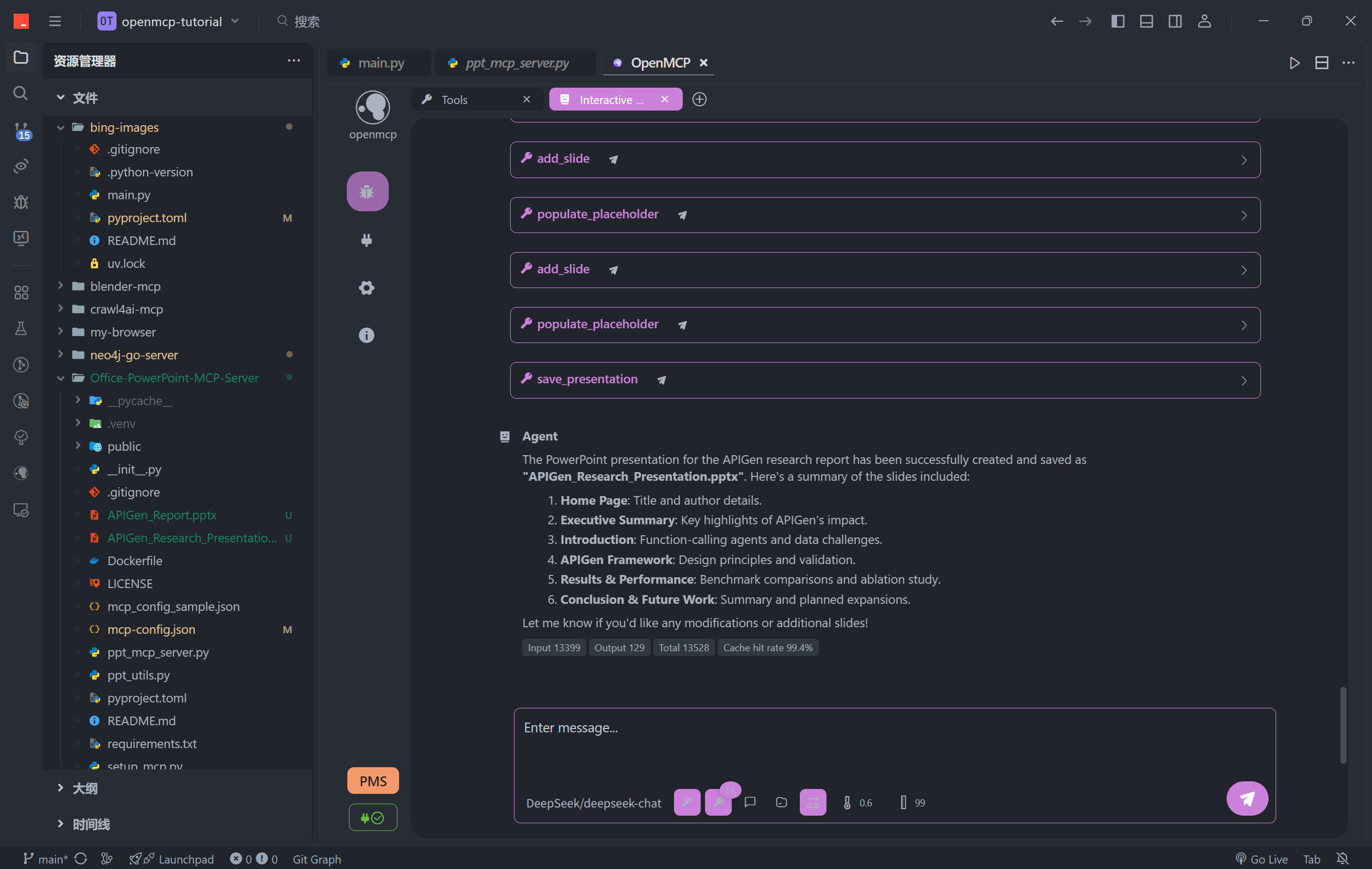1372x869 pixels.
Task: Select the purple debug bug button in OpenMCP
Action: pyautogui.click(x=367, y=192)
